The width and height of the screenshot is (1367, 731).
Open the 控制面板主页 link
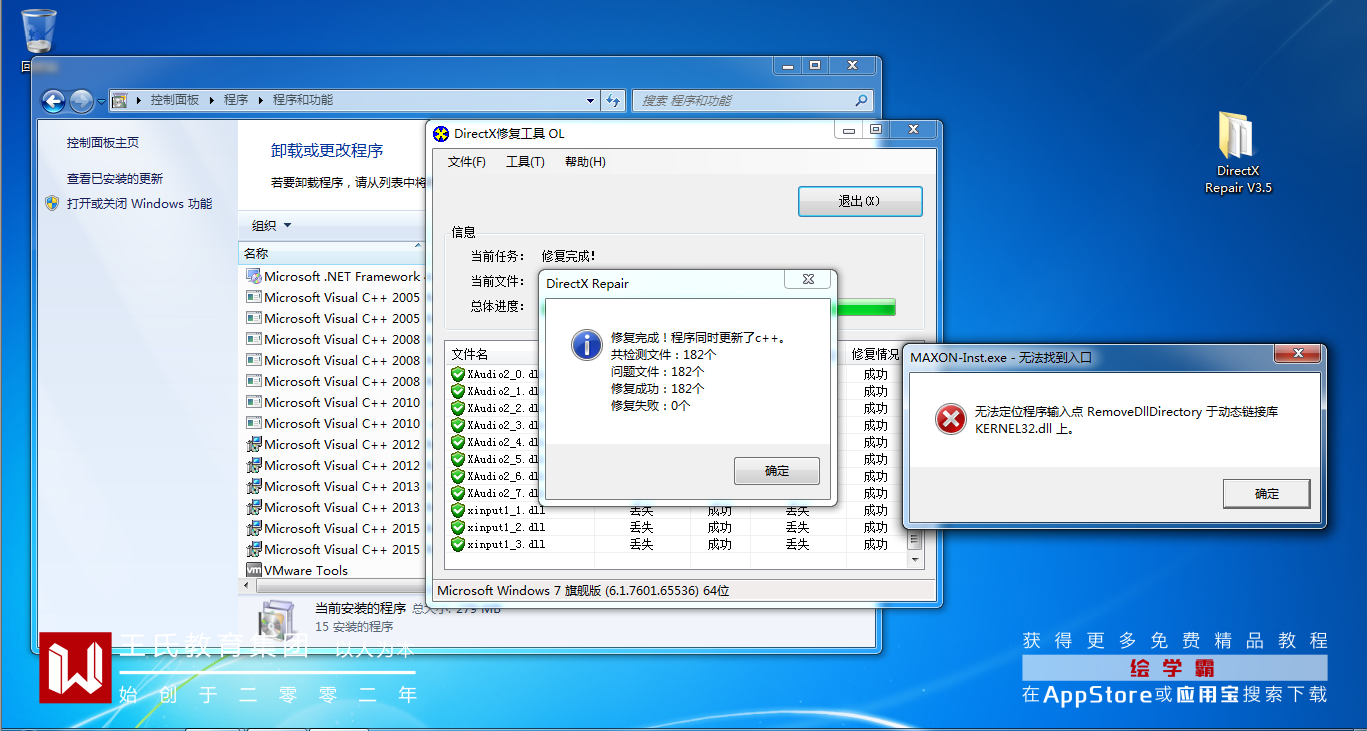[103, 143]
